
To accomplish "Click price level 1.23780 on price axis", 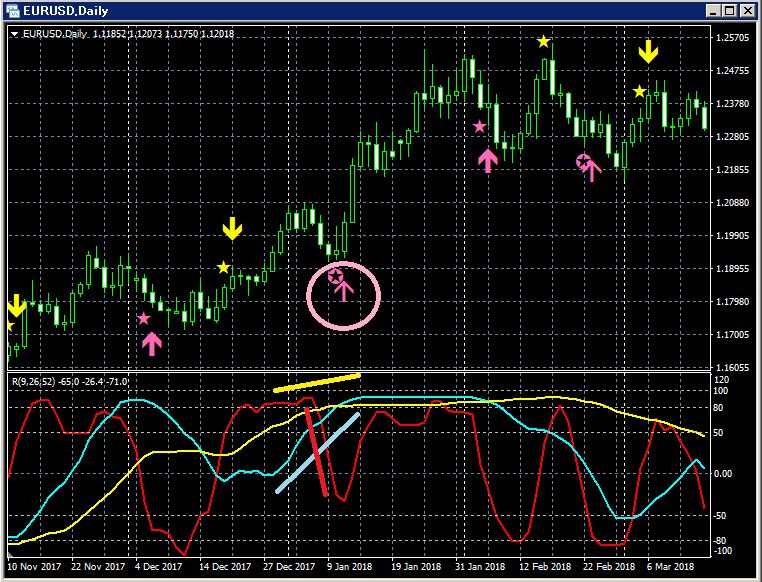I will (733, 104).
